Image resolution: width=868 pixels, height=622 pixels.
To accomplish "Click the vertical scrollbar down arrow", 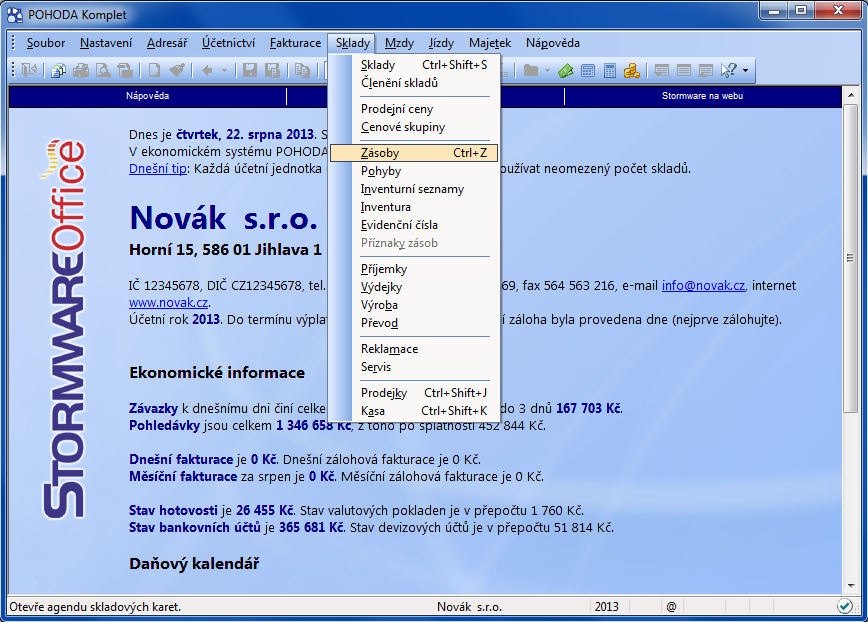I will tap(850, 585).
